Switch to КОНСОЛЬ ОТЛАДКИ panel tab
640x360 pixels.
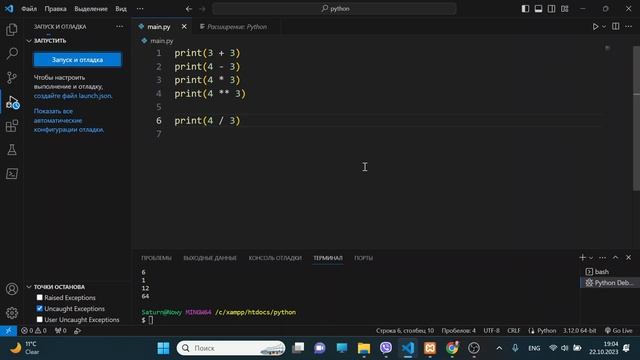tap(275, 258)
